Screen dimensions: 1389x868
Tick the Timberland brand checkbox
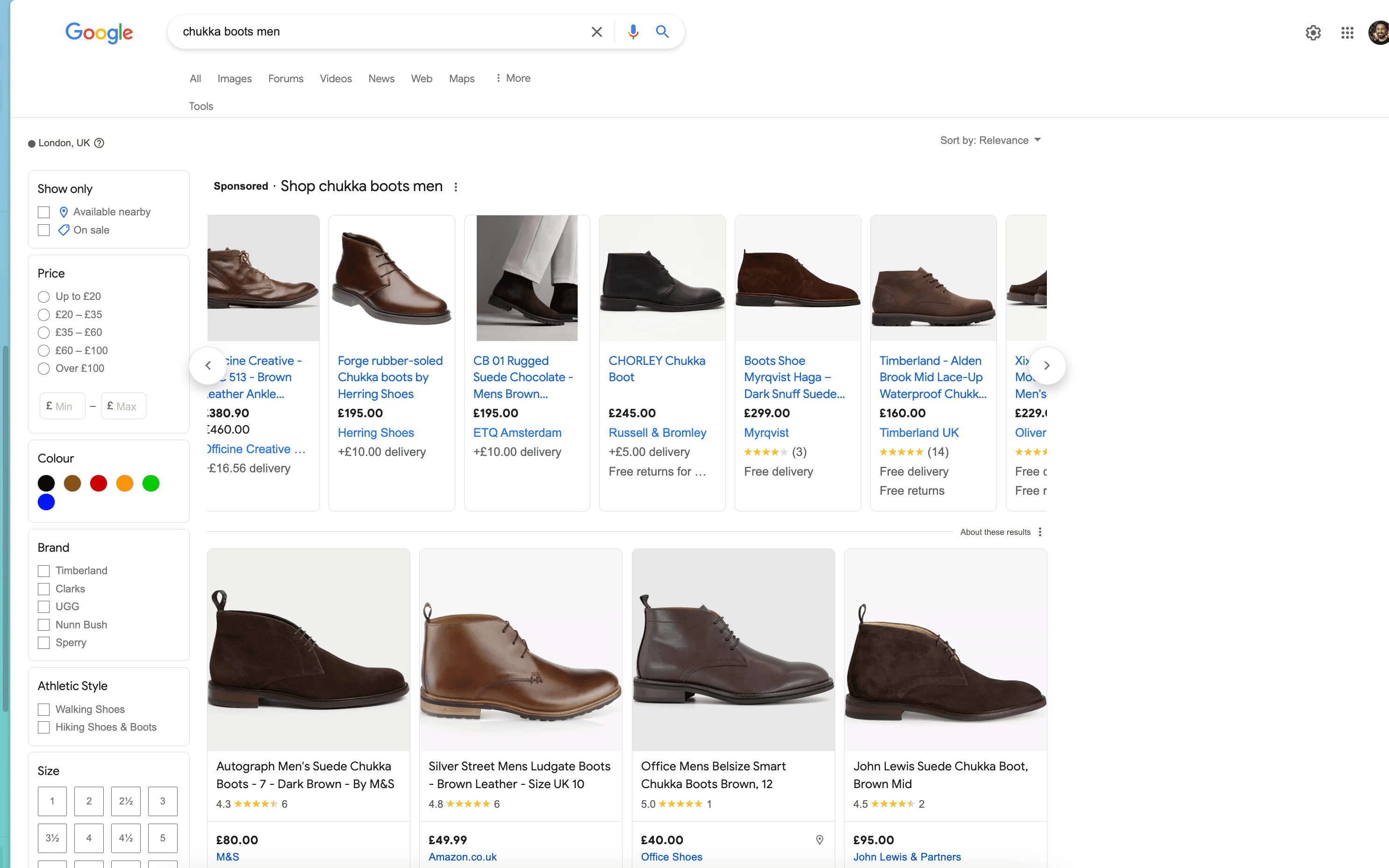pos(43,570)
